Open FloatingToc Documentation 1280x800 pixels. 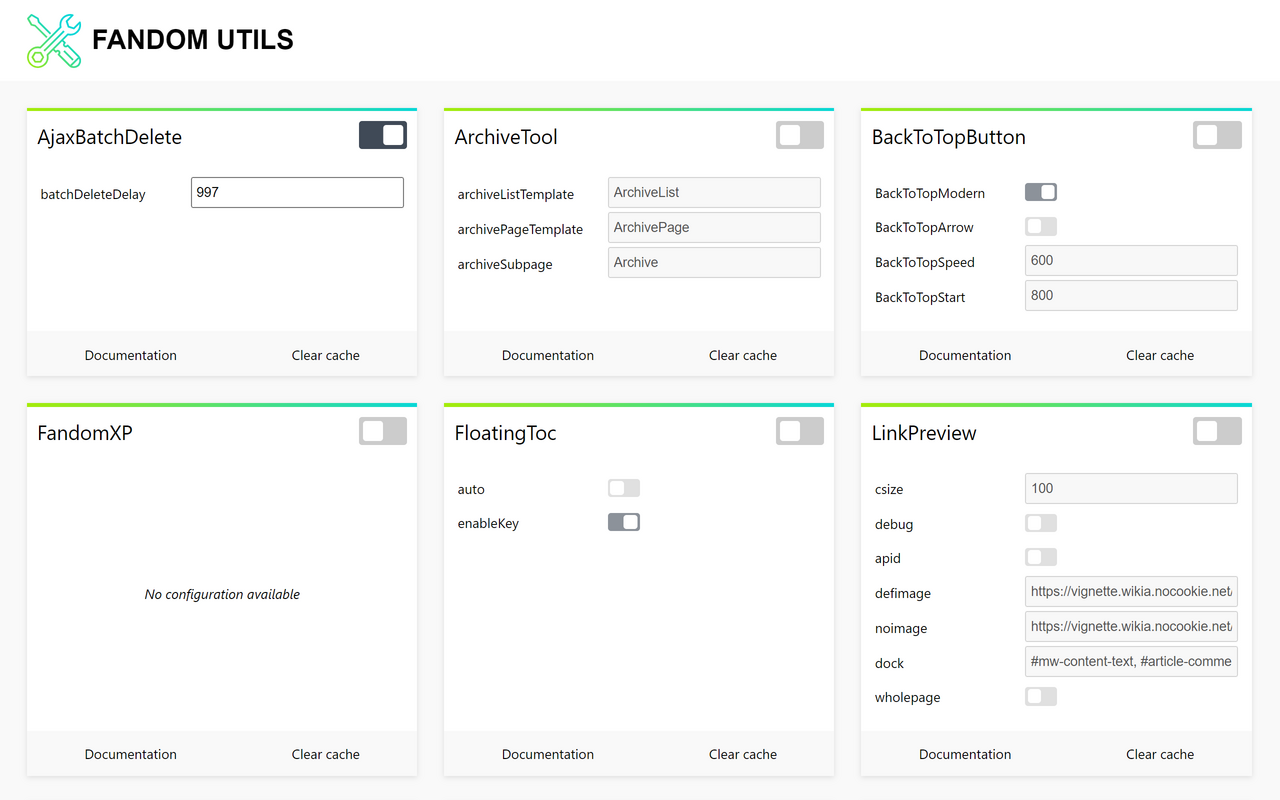point(548,754)
